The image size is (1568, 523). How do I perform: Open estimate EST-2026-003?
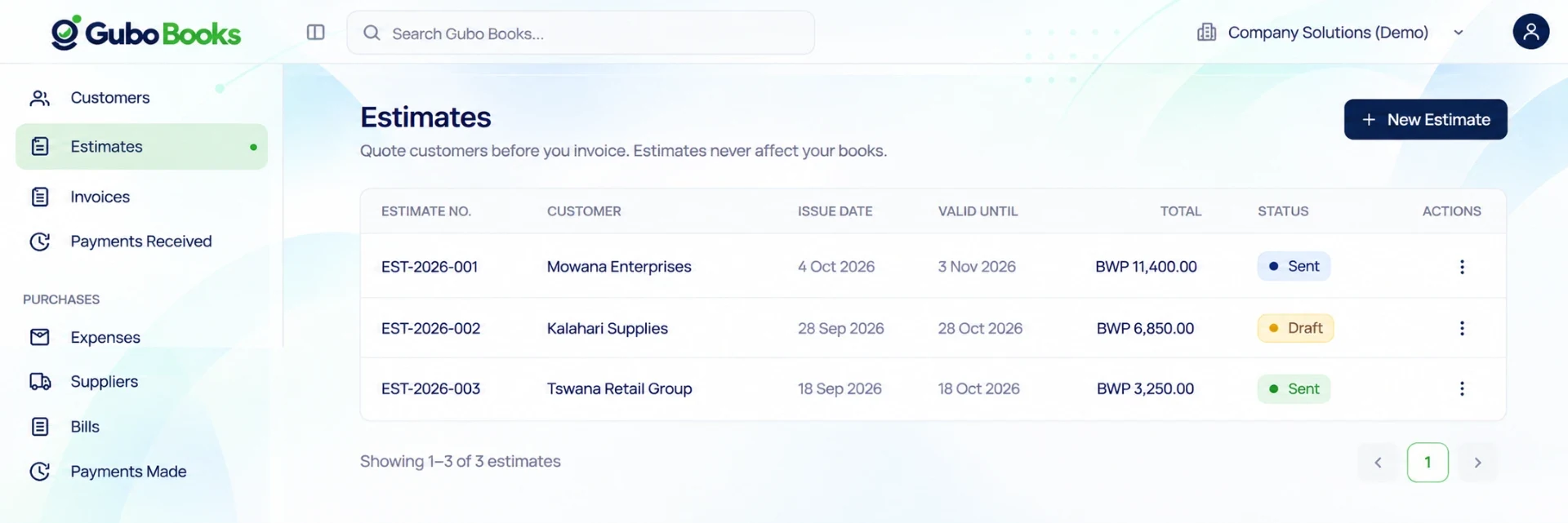pos(430,389)
